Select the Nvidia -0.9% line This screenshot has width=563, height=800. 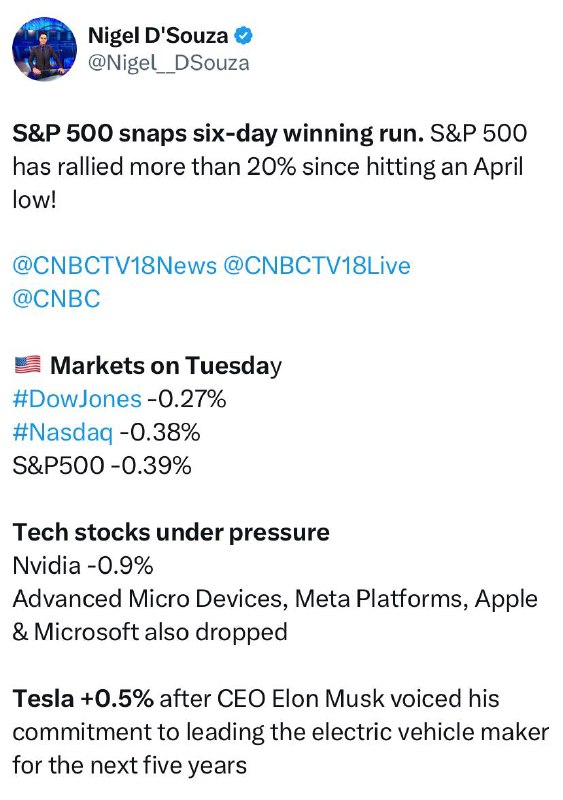point(83,565)
